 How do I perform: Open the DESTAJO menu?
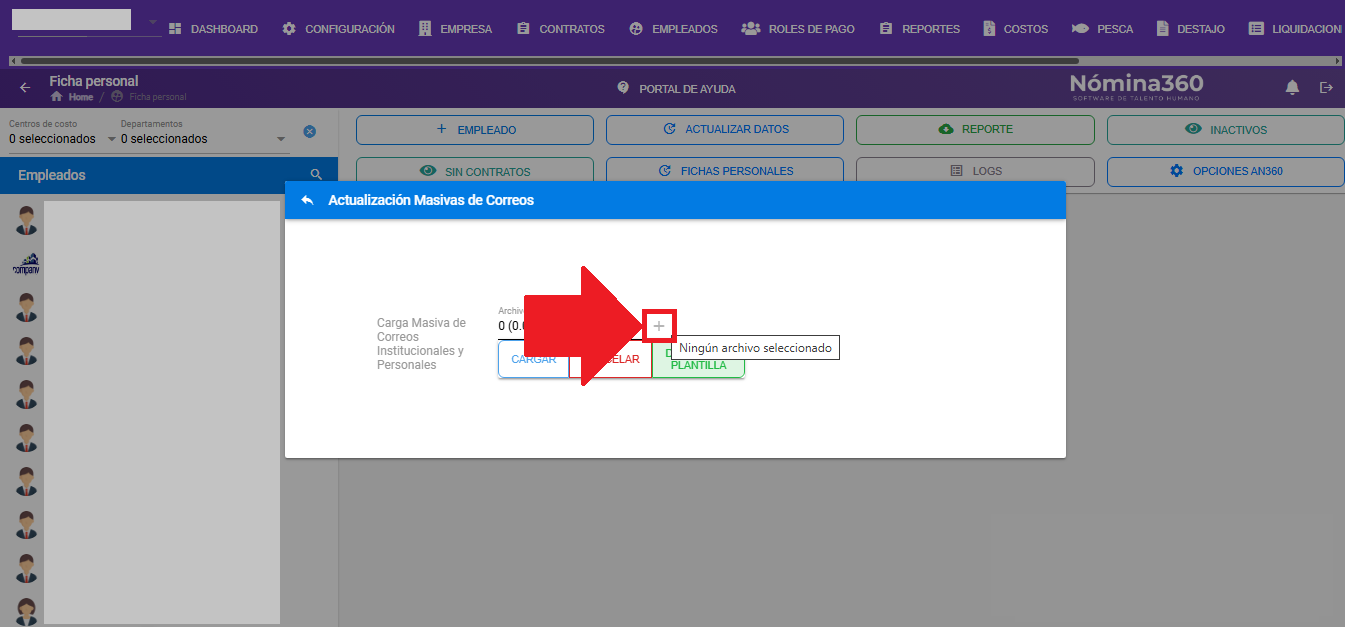[x=1190, y=29]
